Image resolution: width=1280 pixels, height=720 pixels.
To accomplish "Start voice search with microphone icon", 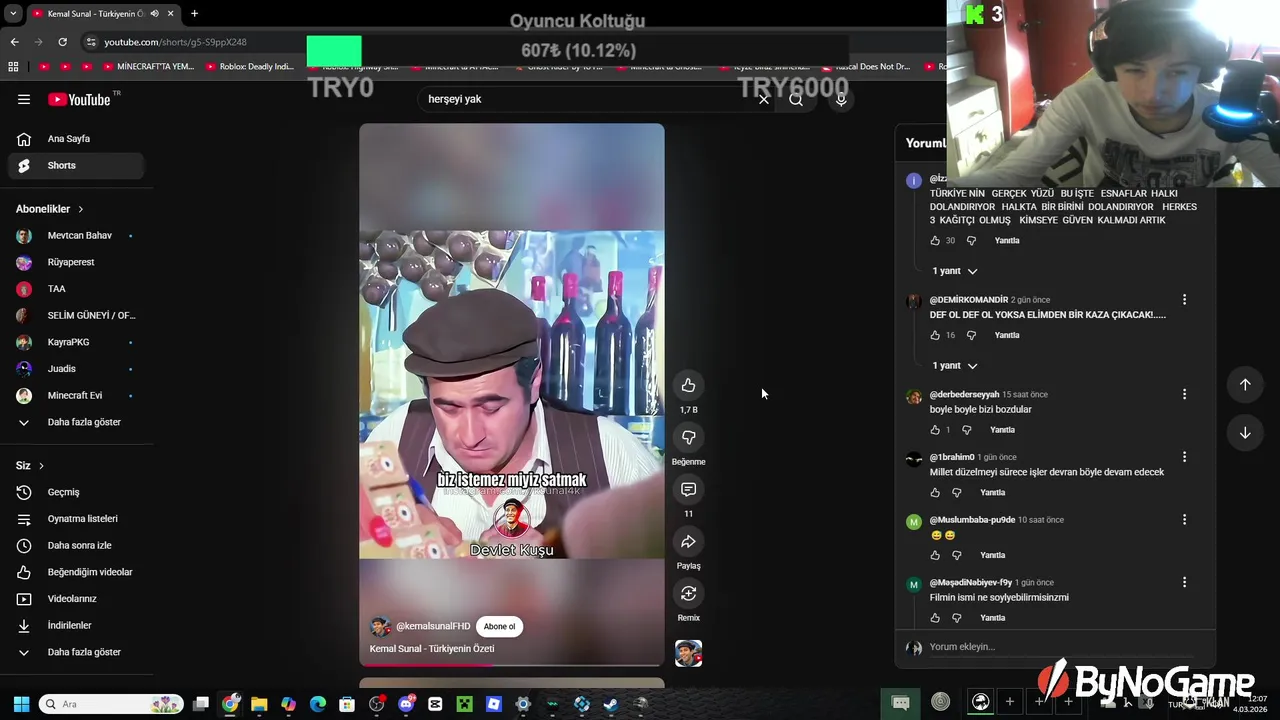I will (841, 99).
